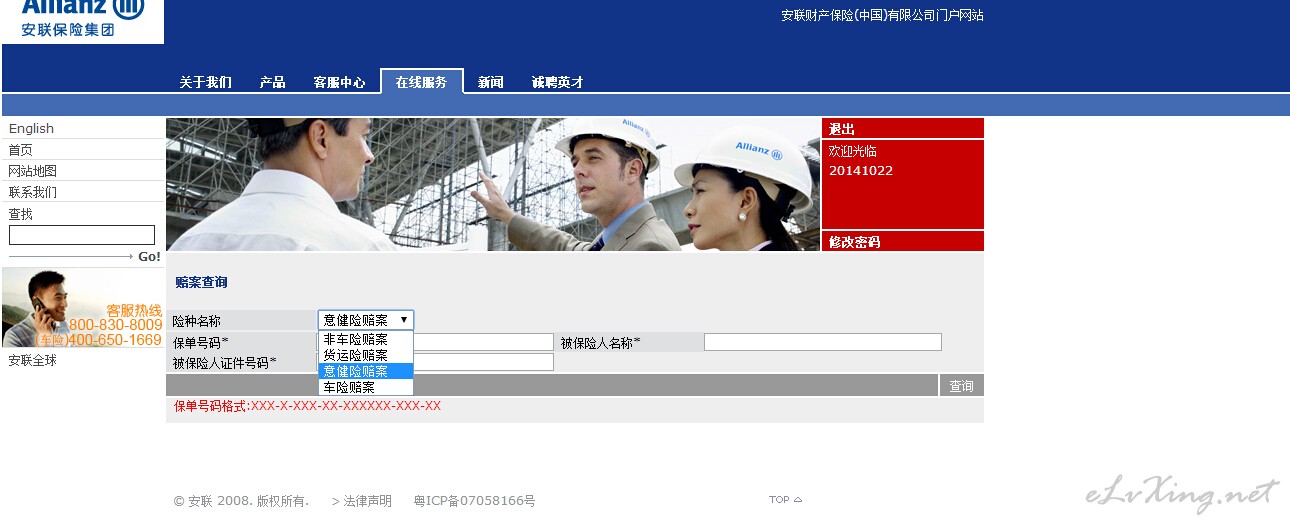Select the 在线服务 tab

click(422, 82)
